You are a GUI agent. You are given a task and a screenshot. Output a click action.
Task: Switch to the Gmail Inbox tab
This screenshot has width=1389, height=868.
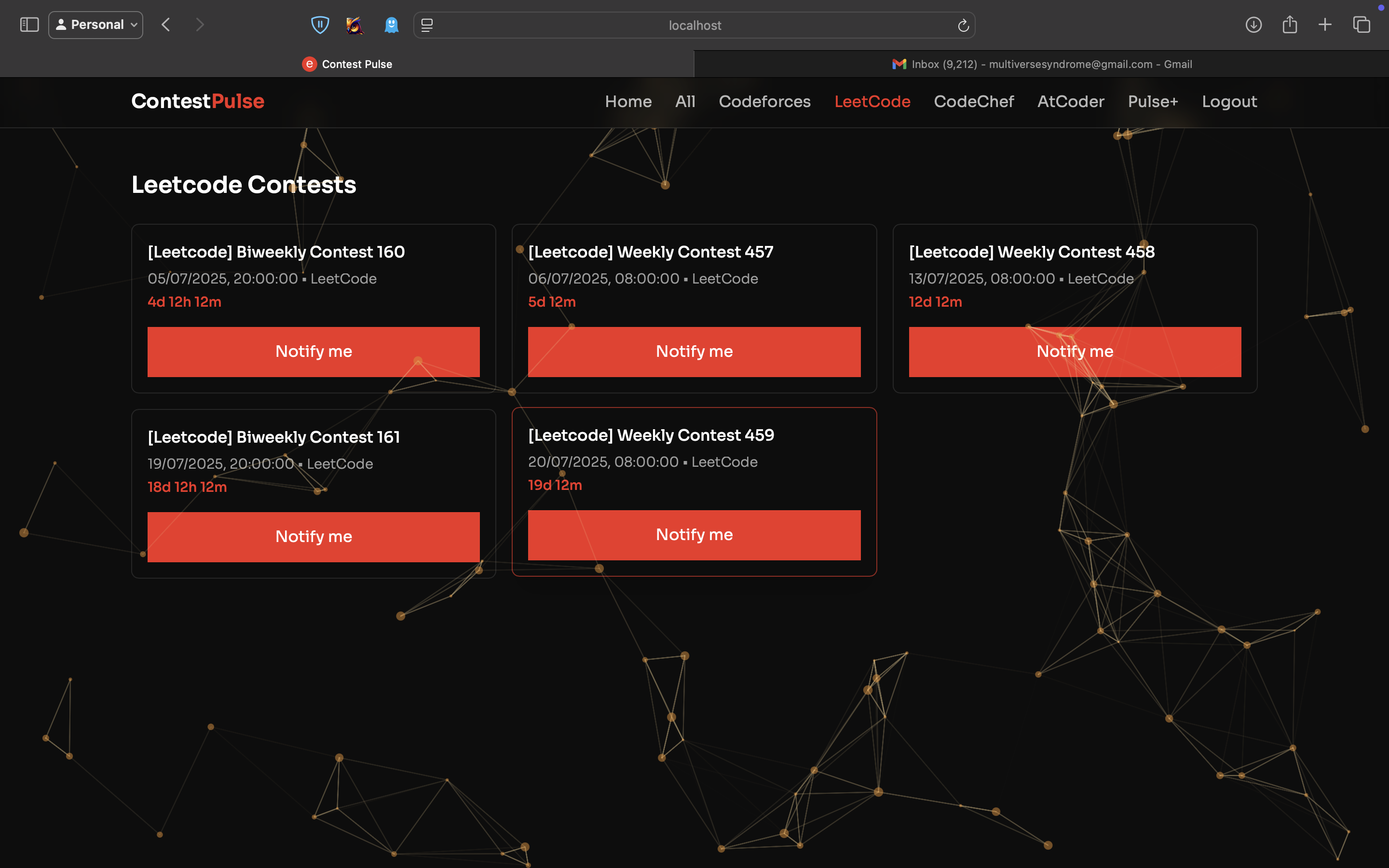1042,64
